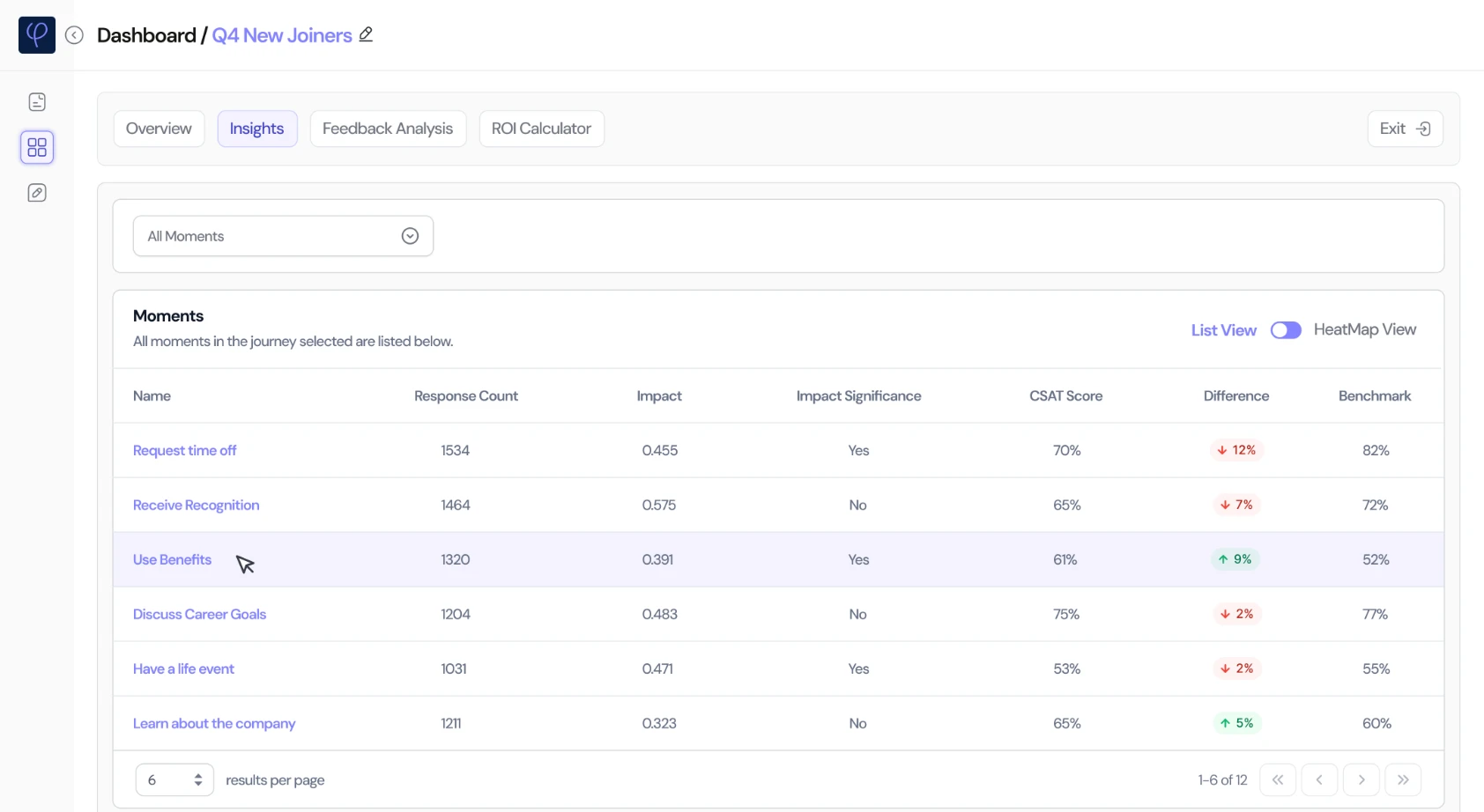Image resolution: width=1484 pixels, height=812 pixels.
Task: Click the HeatMap View label
Action: [1365, 329]
